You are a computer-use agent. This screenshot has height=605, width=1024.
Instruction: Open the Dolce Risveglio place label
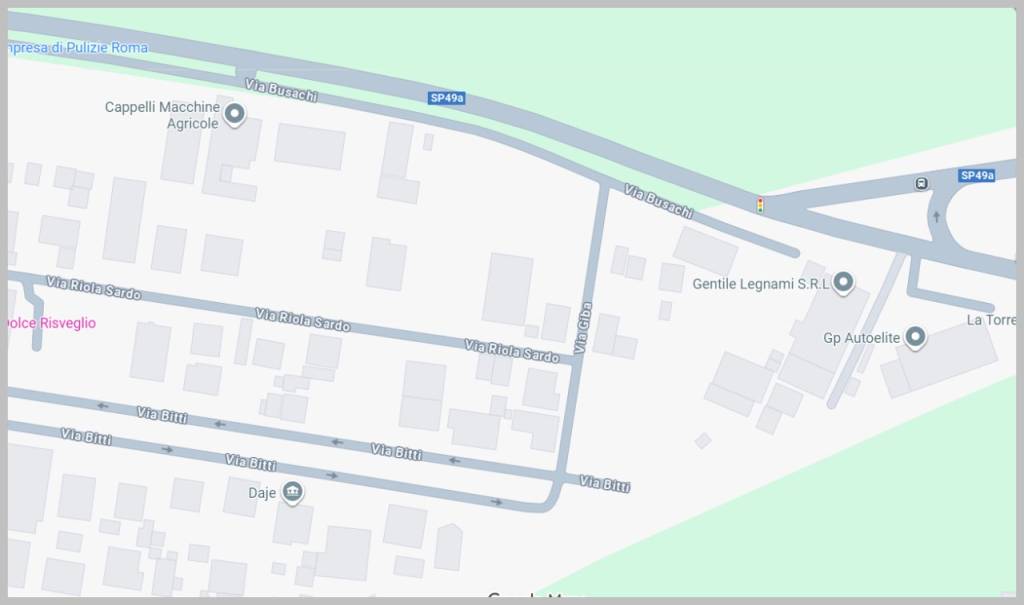point(52,323)
